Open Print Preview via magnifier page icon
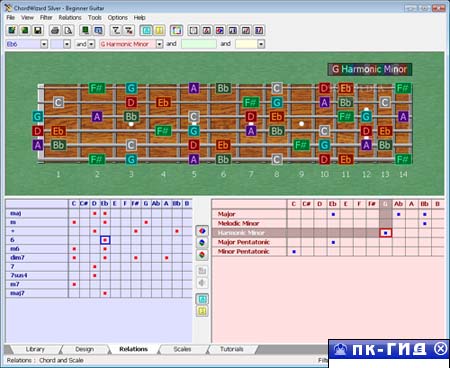 (x=68, y=30)
